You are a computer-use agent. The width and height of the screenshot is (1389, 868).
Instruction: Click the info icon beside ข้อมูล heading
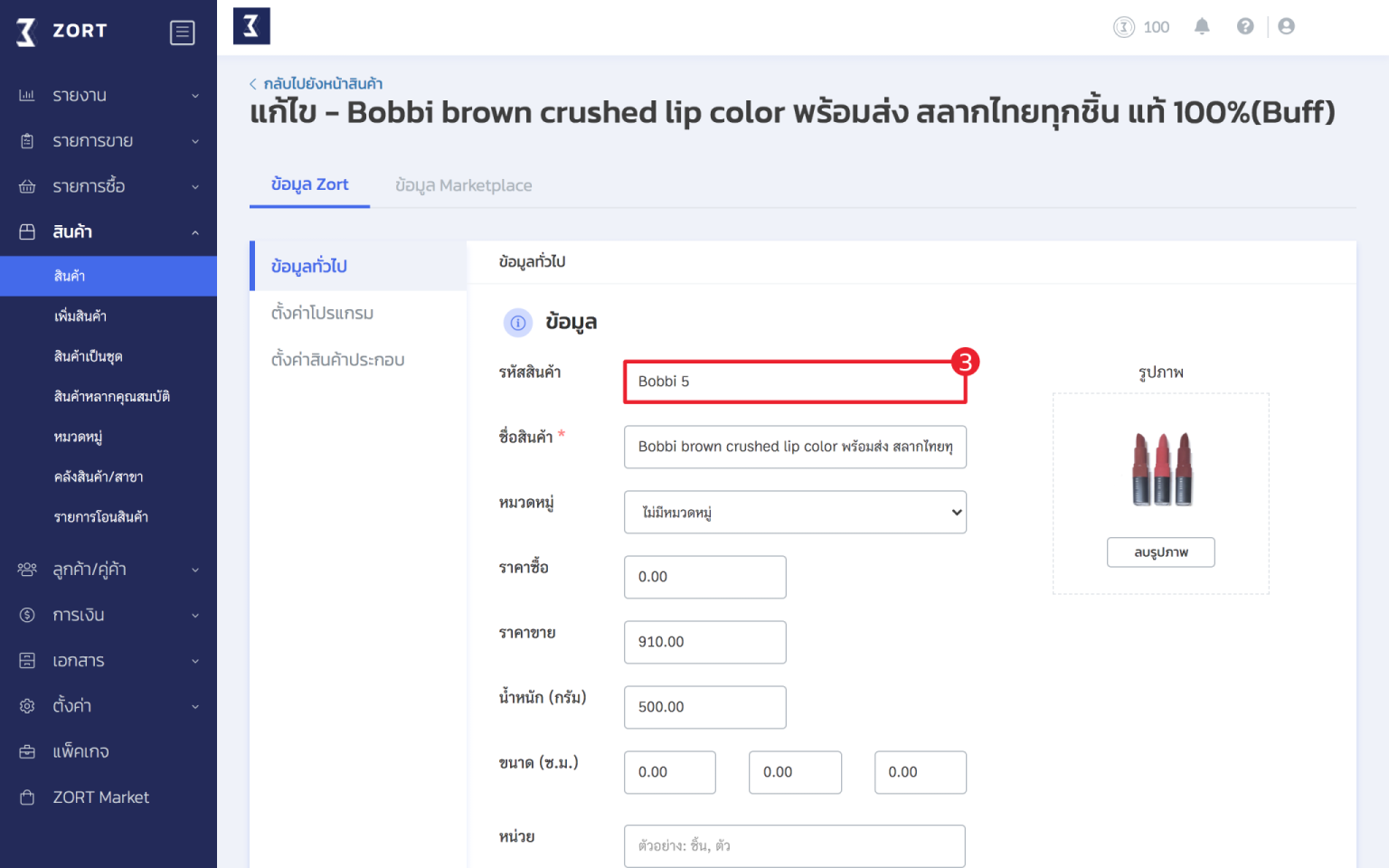(x=518, y=323)
